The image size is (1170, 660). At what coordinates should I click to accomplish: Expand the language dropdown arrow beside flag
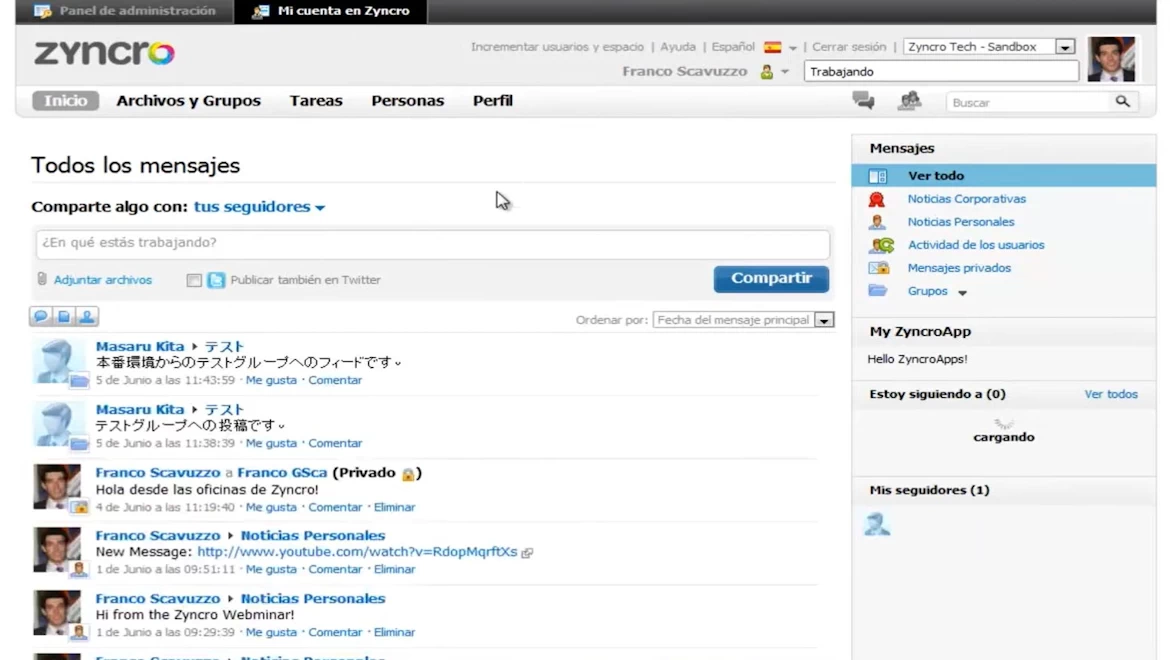click(792, 48)
